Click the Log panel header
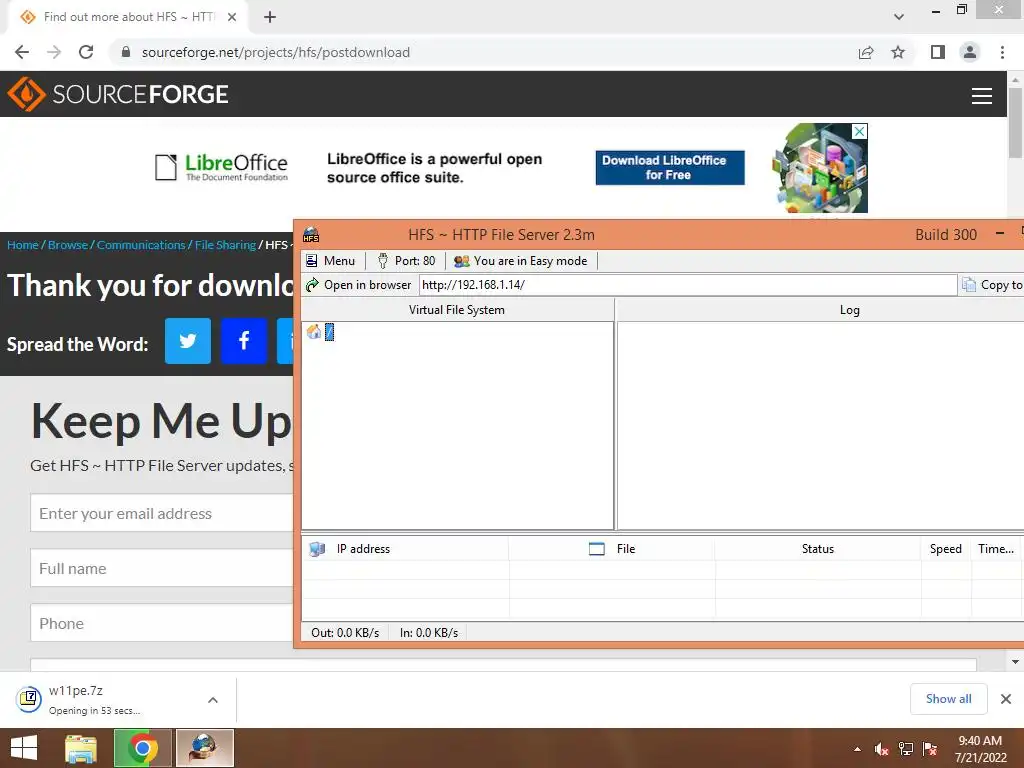Screen dimensions: 1024x768 tap(849, 310)
